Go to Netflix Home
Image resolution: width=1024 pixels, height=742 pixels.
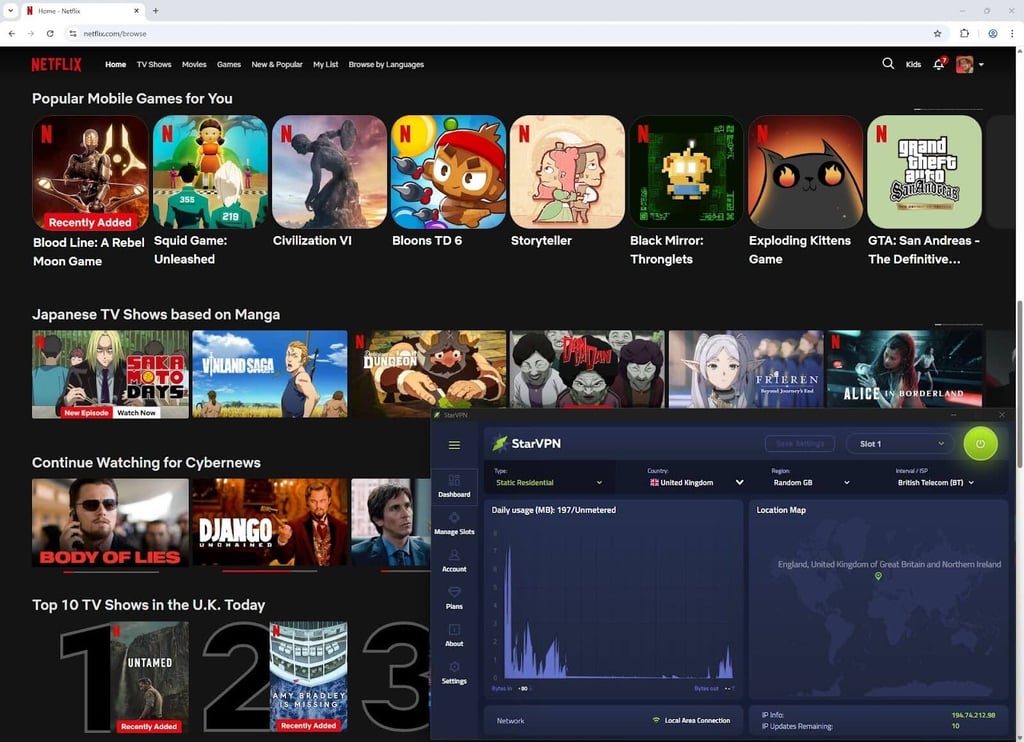click(x=116, y=65)
